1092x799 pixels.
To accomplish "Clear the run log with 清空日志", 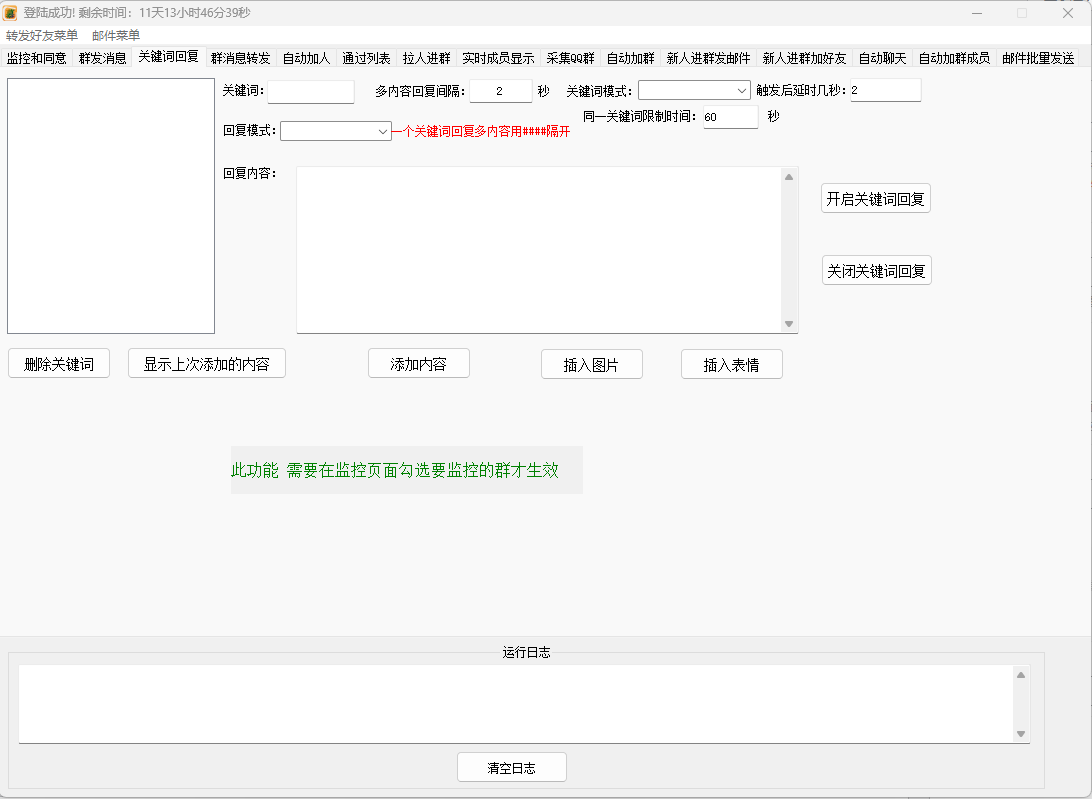I will pyautogui.click(x=511, y=767).
